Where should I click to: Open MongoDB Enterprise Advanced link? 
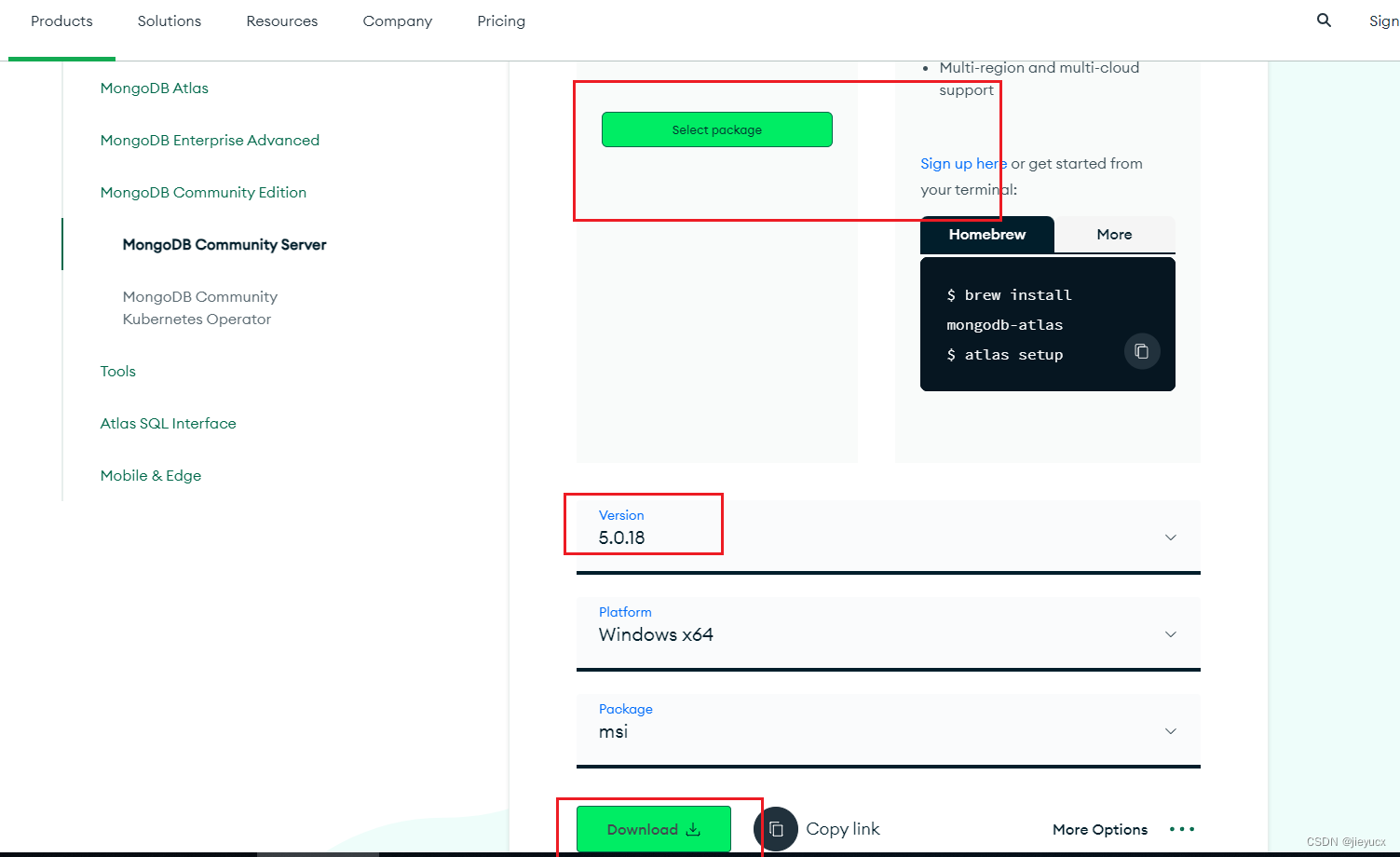210,140
